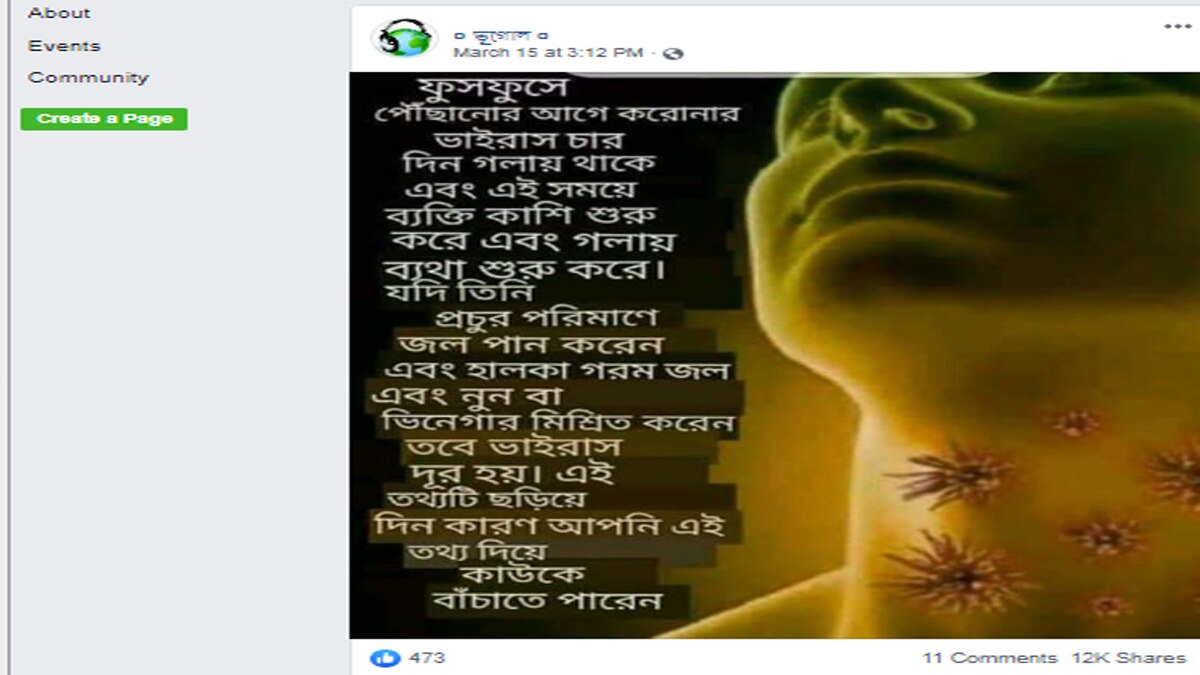Click the small virus near the bottom-right corner

(x=1107, y=606)
